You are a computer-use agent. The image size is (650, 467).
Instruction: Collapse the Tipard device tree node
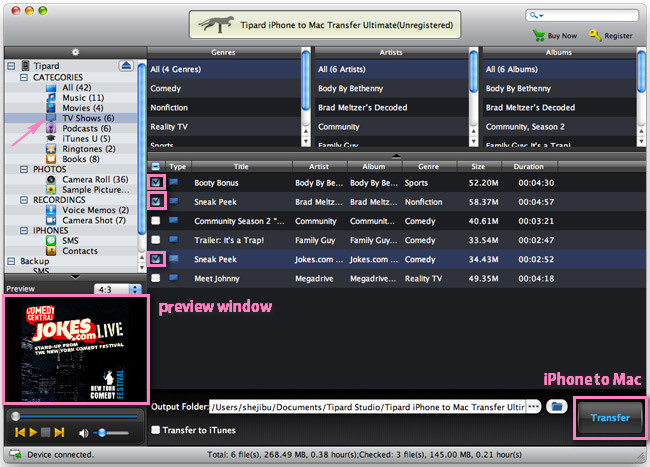(x=11, y=66)
